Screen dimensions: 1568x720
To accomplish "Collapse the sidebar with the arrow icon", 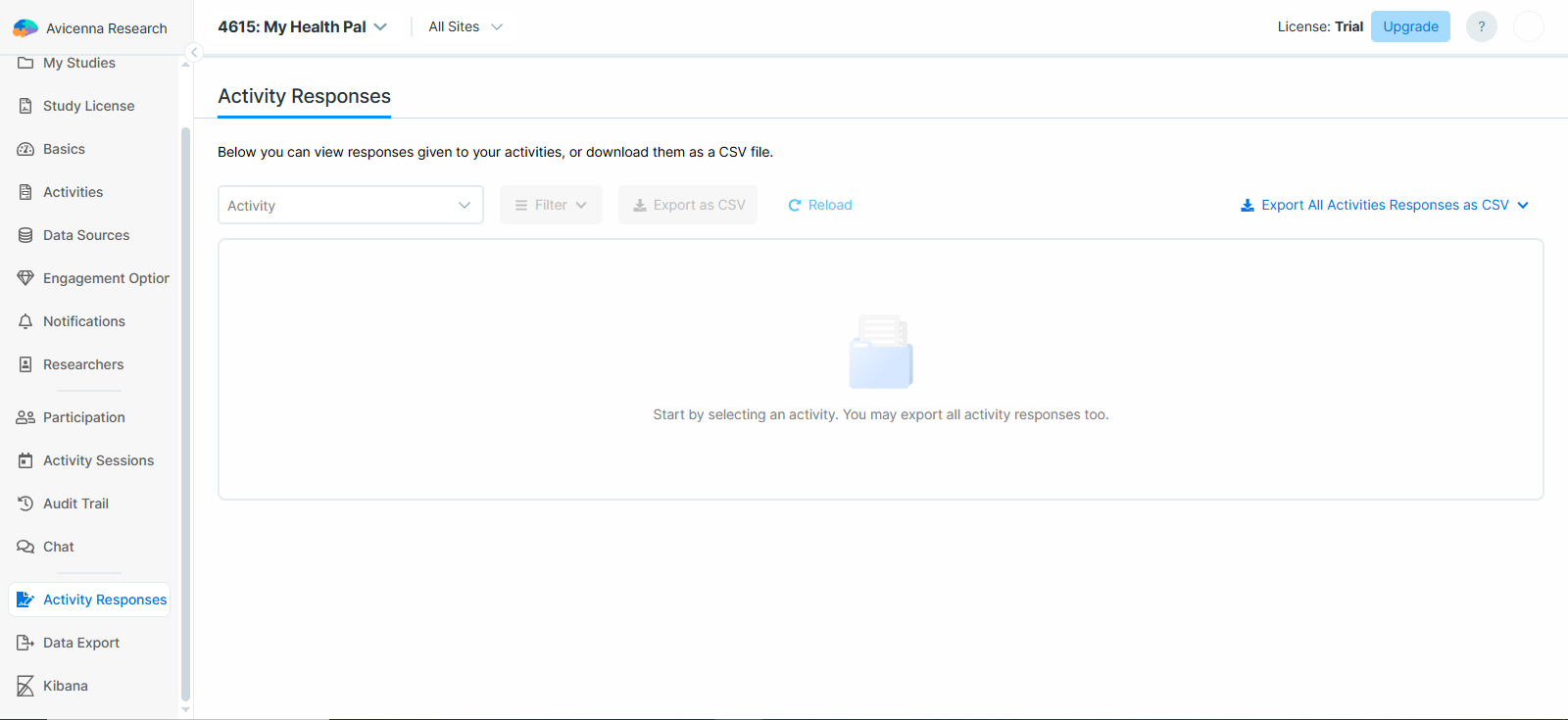I will 194,53.
